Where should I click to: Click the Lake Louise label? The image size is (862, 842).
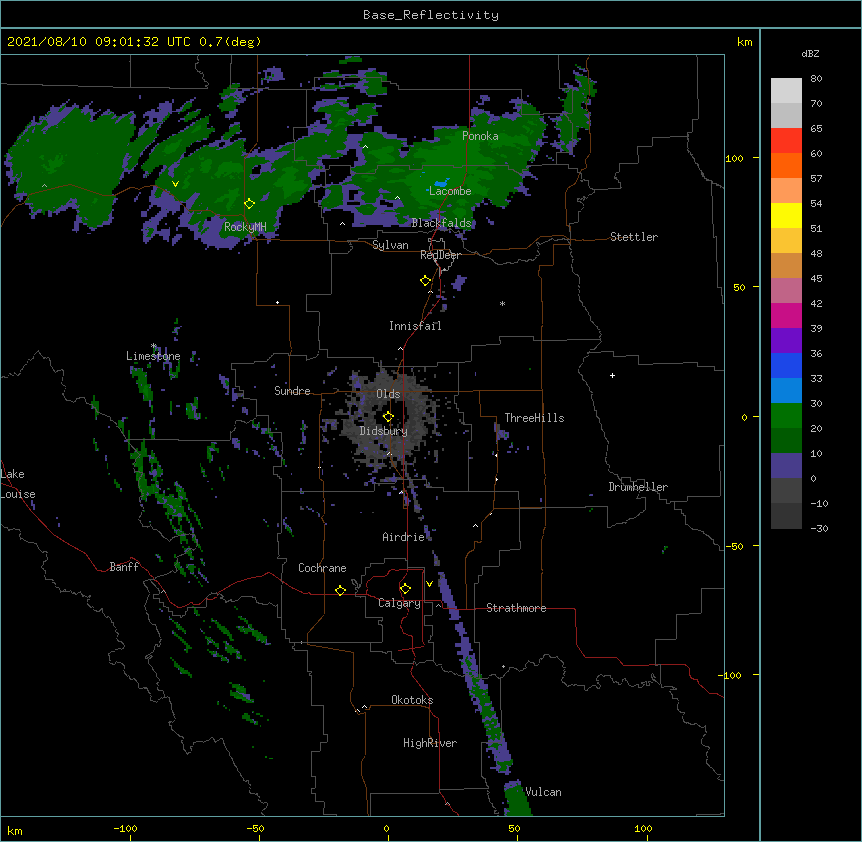click(x=18, y=484)
